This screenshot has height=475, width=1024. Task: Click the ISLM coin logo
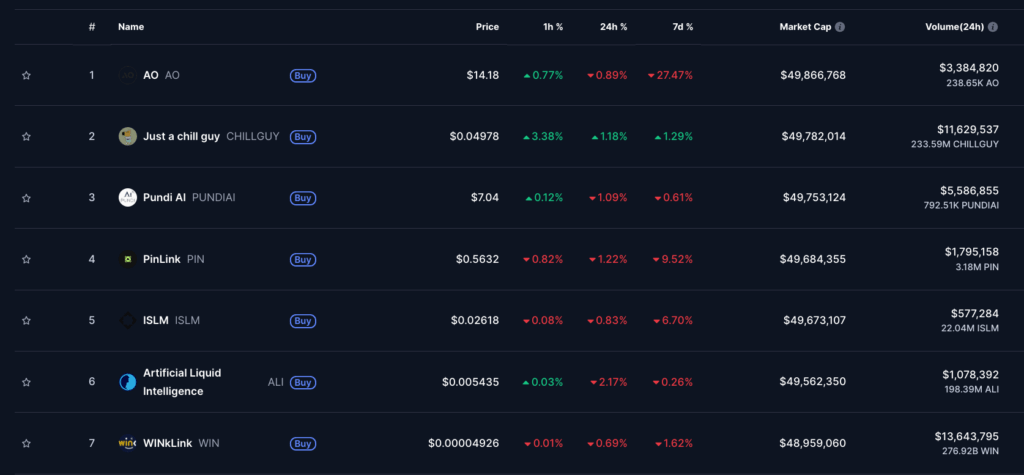click(127, 321)
